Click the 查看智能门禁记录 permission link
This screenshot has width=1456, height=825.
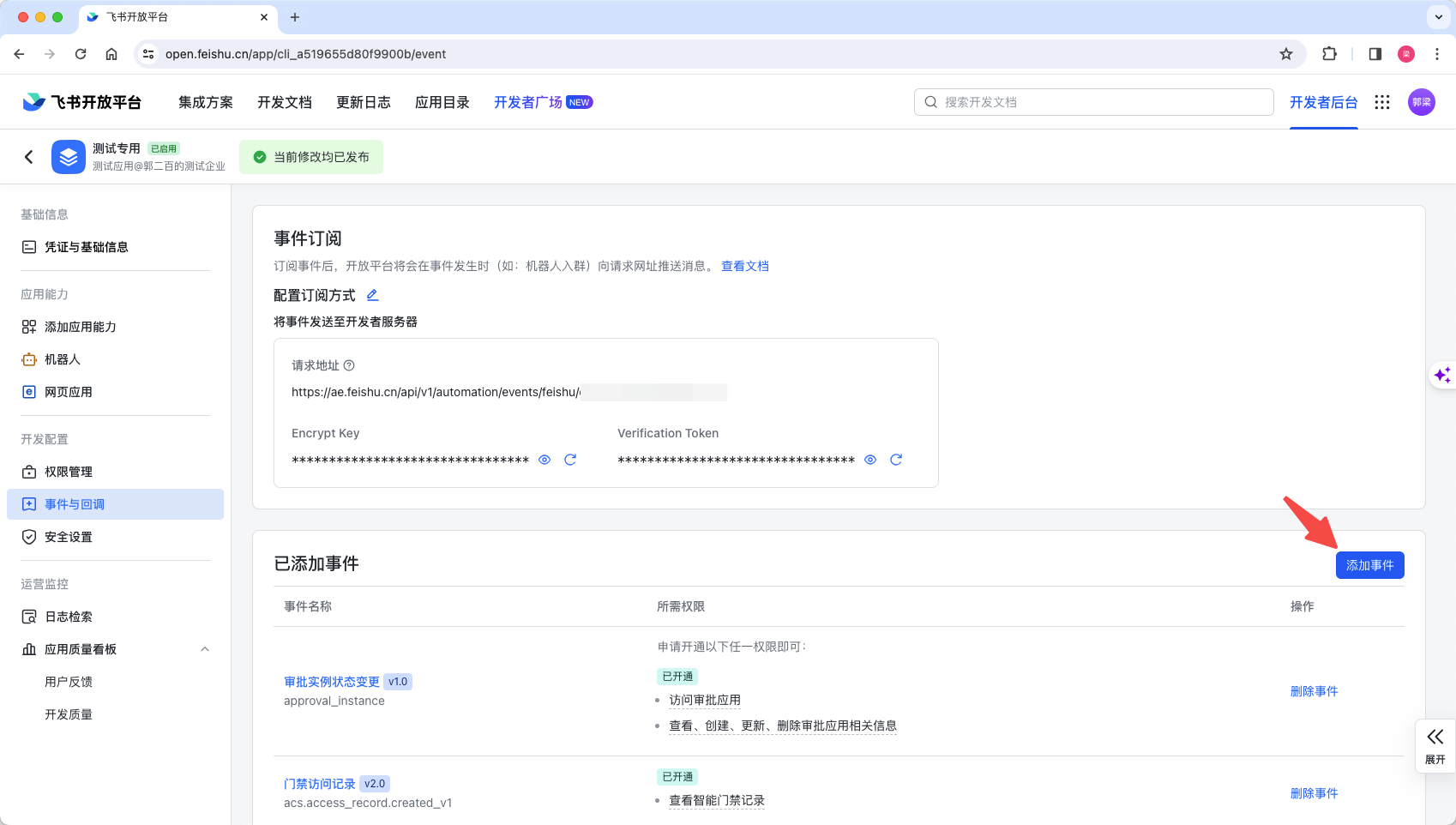pyautogui.click(x=717, y=800)
